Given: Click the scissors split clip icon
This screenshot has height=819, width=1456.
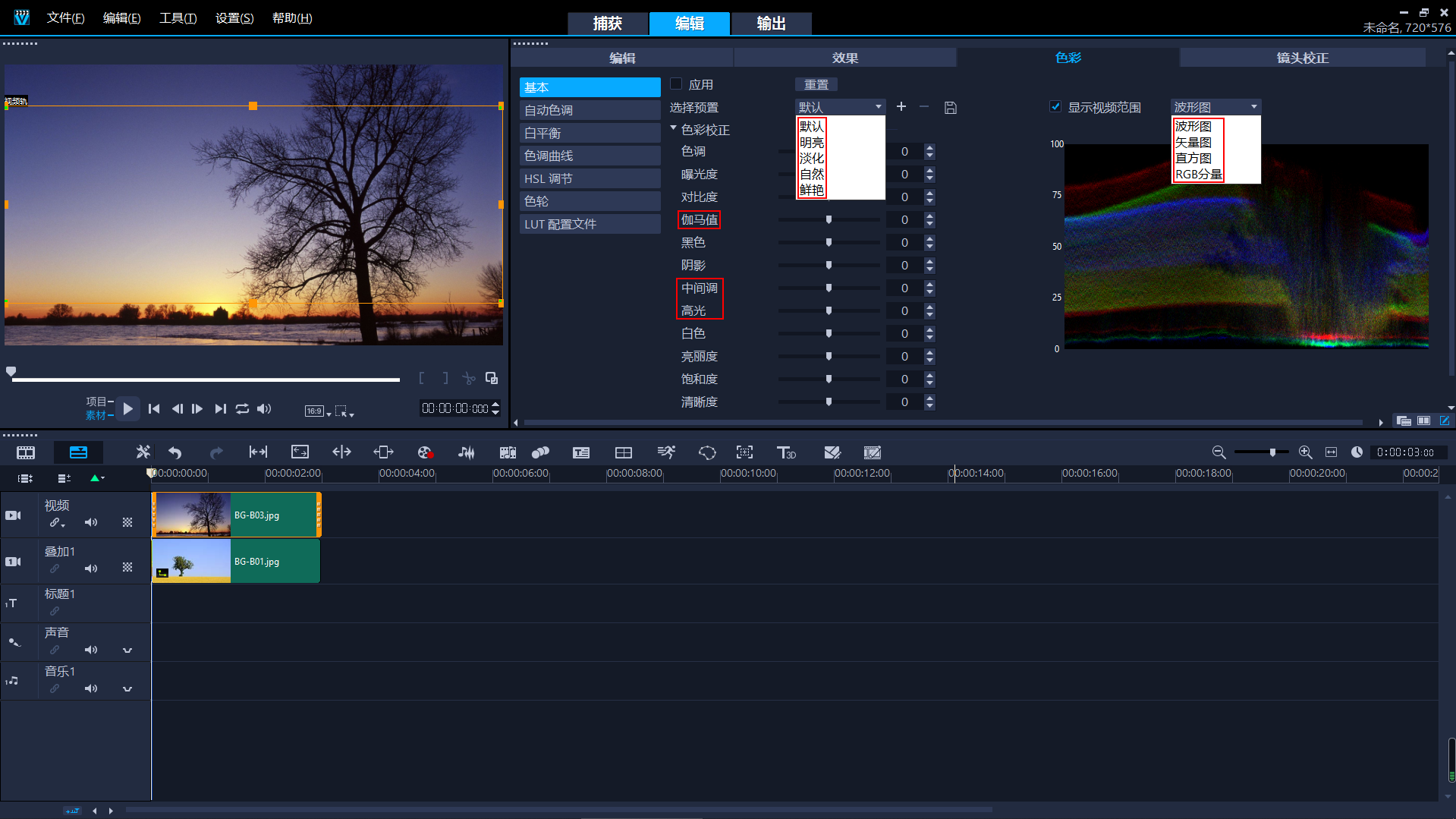Looking at the screenshot, I should pyautogui.click(x=469, y=378).
